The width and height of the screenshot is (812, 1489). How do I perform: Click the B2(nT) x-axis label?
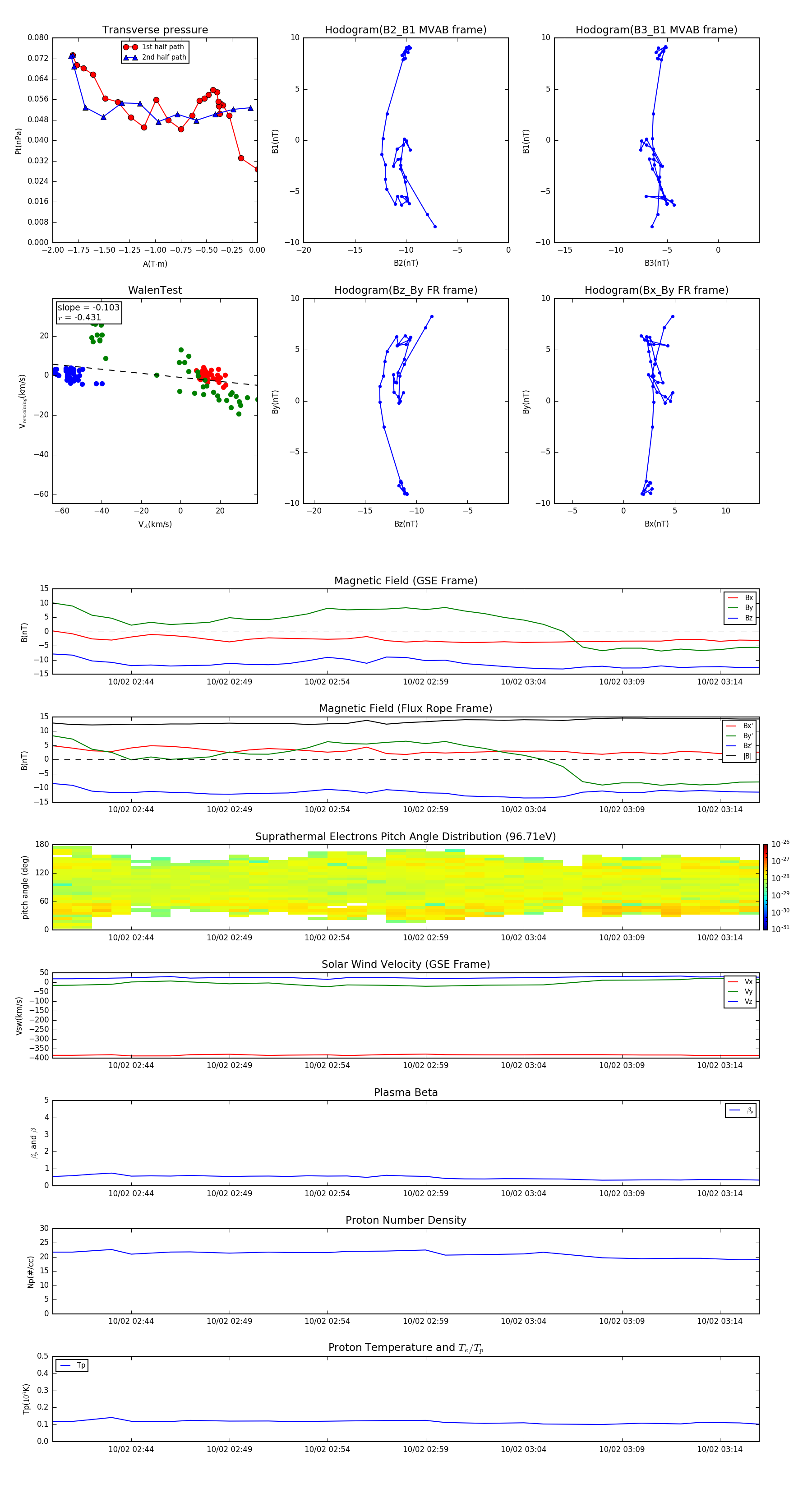tap(406, 263)
